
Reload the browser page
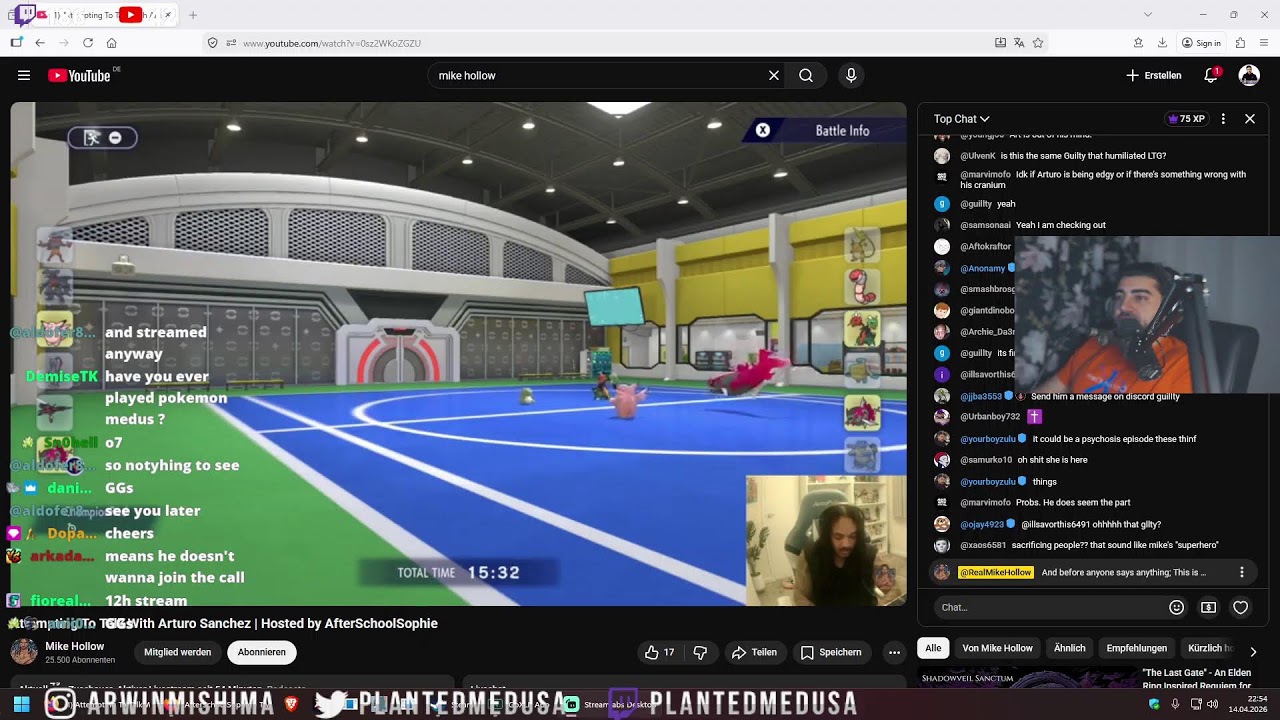pyautogui.click(x=88, y=43)
